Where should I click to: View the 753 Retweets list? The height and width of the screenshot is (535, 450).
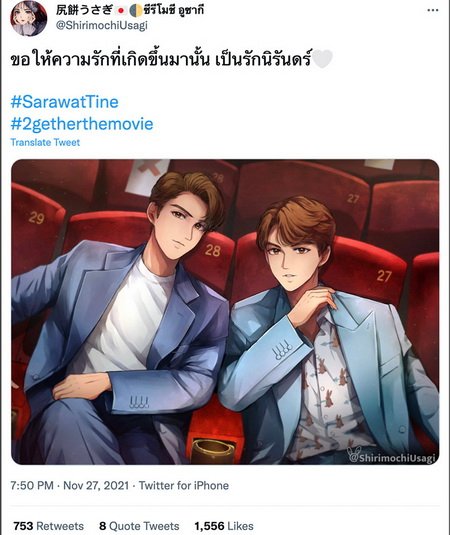pos(48,526)
